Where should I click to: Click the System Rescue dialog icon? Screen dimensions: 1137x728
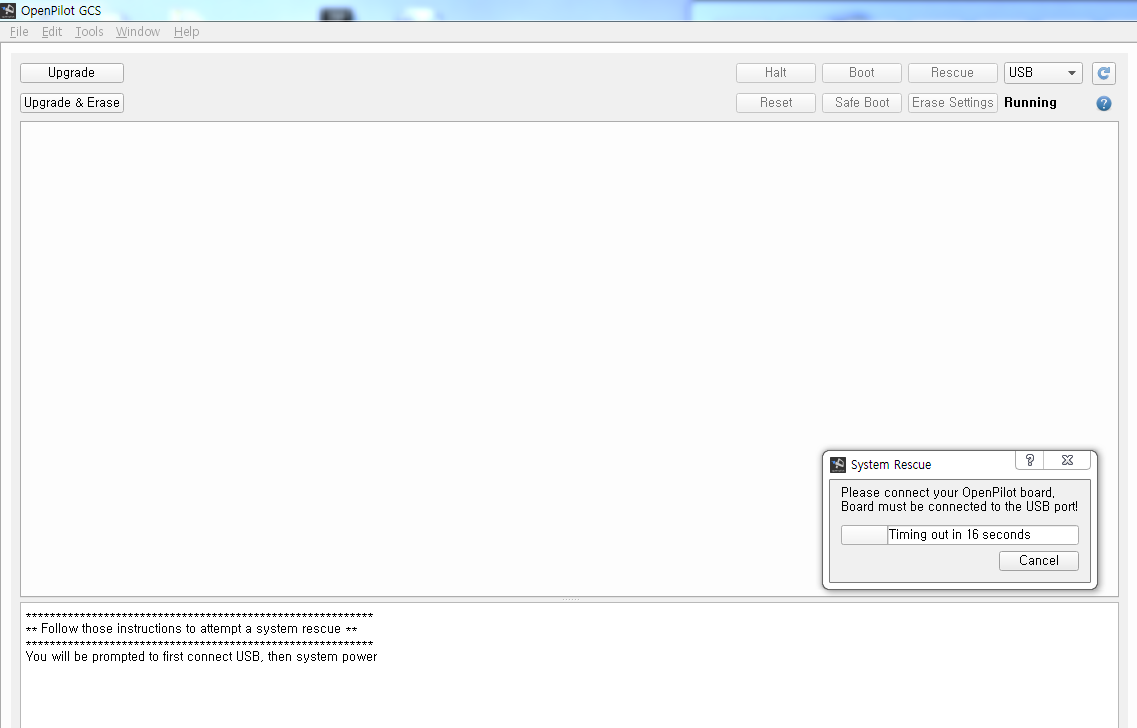point(838,465)
